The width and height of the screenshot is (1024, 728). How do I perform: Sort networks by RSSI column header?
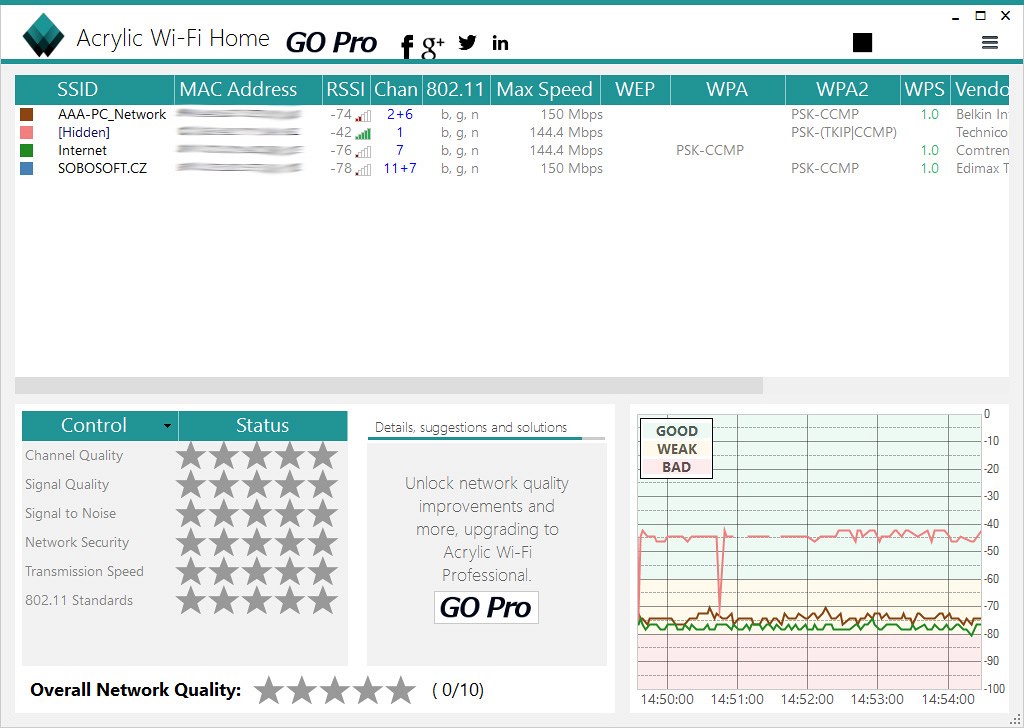345,90
